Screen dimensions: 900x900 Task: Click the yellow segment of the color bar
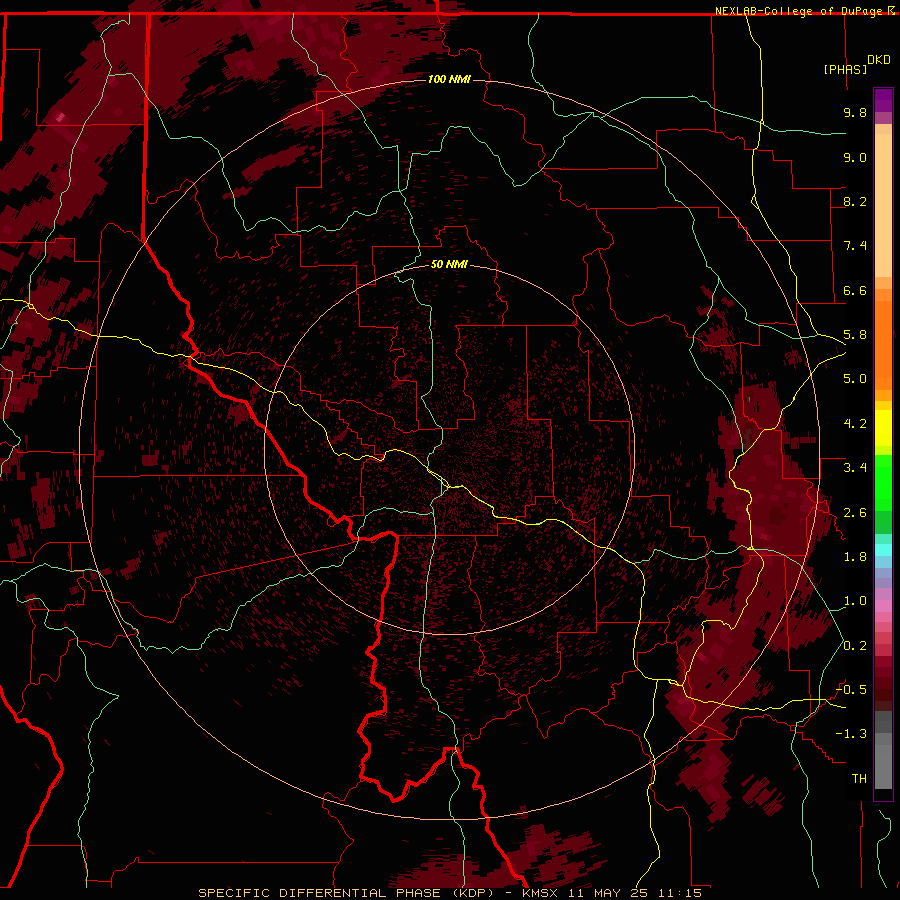tap(883, 428)
